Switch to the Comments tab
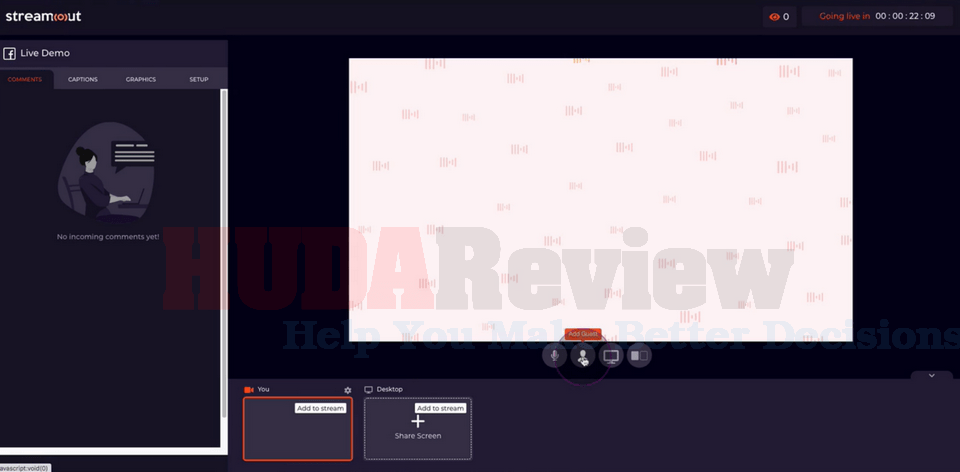The height and width of the screenshot is (472, 960). click(x=25, y=80)
